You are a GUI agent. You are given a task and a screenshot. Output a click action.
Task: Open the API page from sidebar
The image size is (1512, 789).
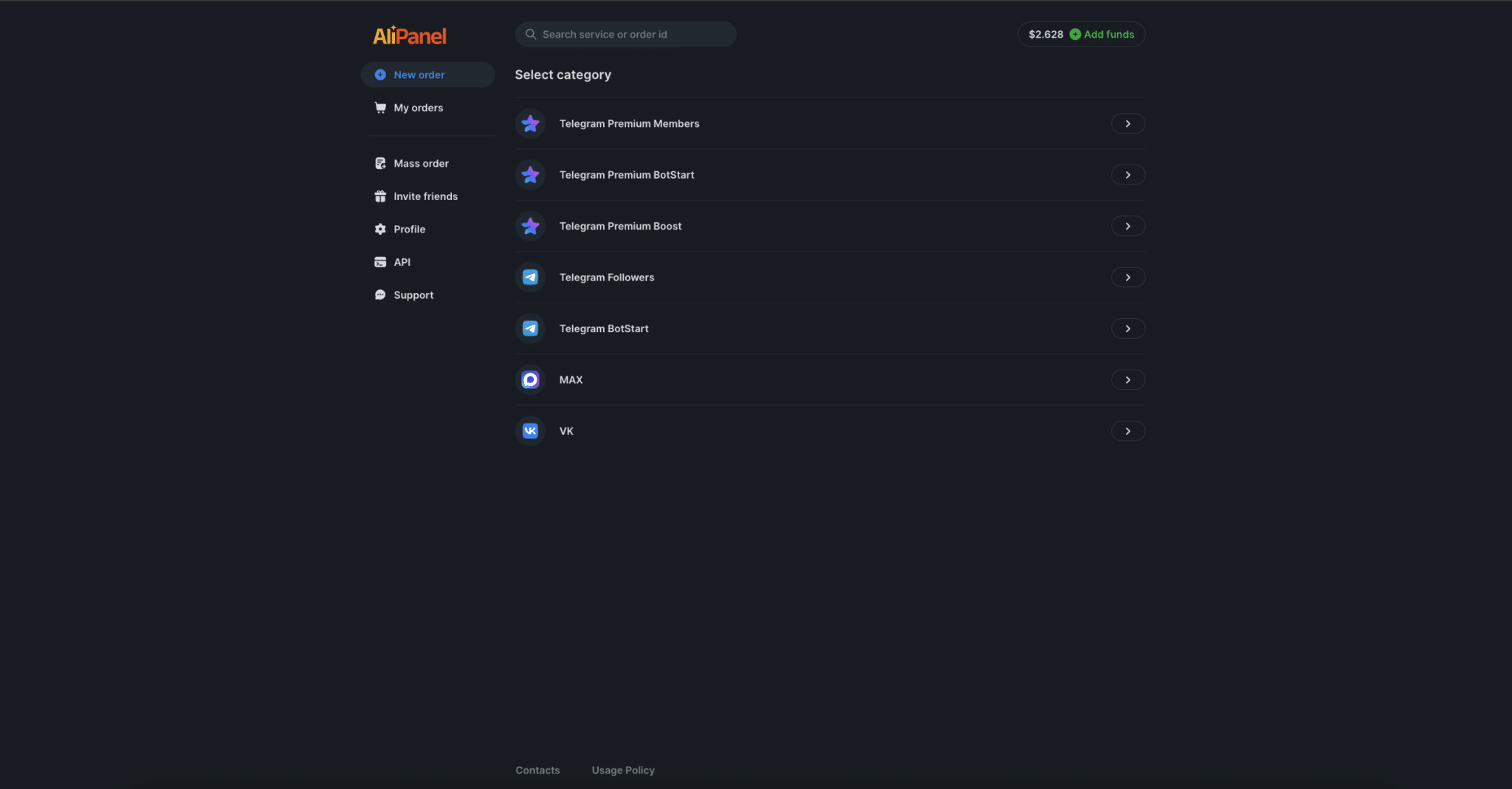[x=402, y=262]
